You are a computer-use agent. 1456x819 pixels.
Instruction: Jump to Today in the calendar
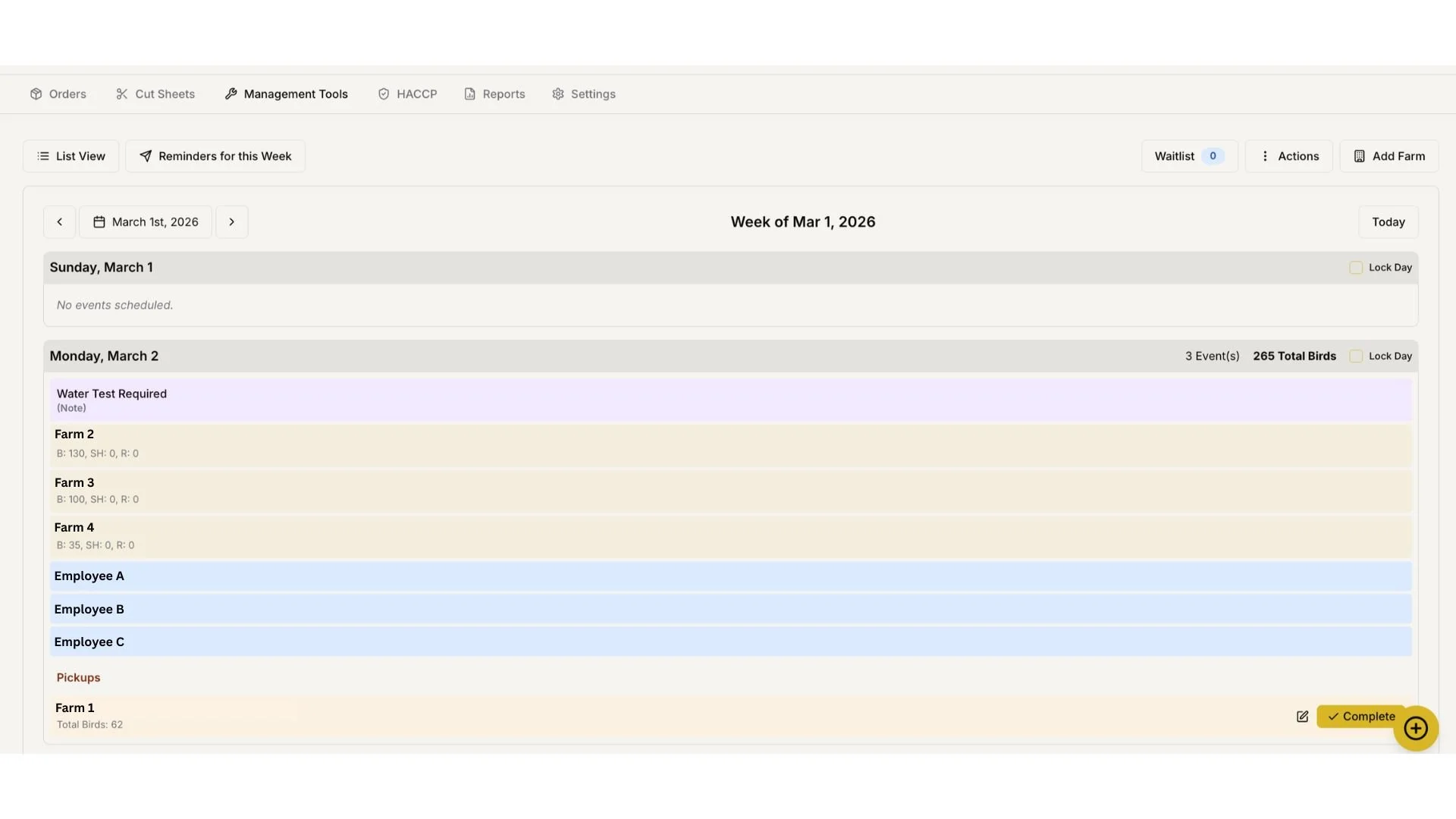click(1388, 222)
